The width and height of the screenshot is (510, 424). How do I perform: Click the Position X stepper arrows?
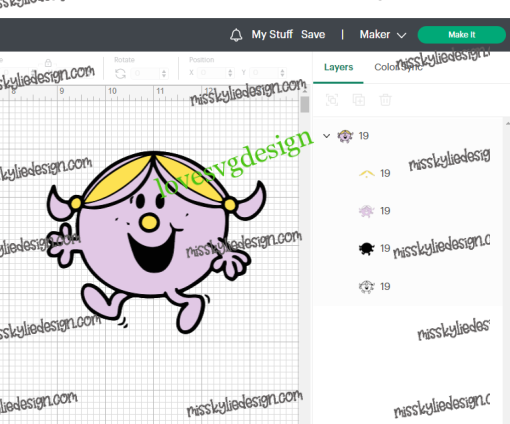(230, 73)
